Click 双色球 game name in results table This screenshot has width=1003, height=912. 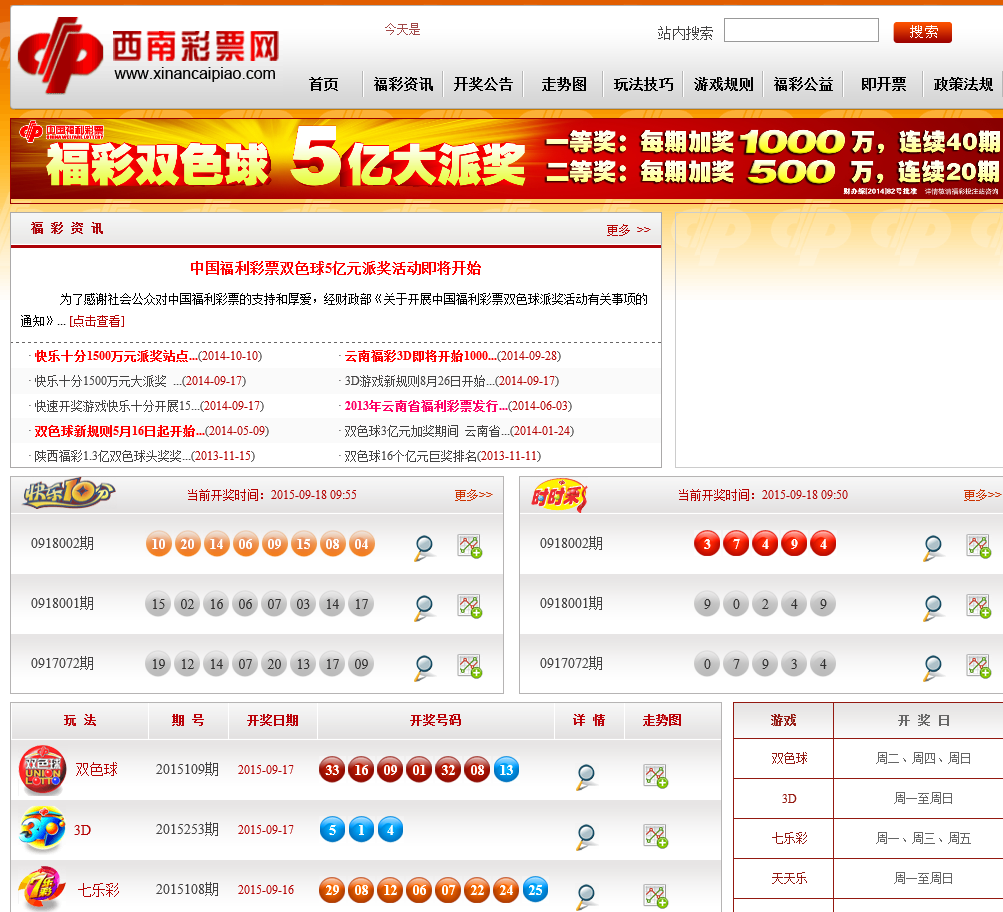point(97,769)
